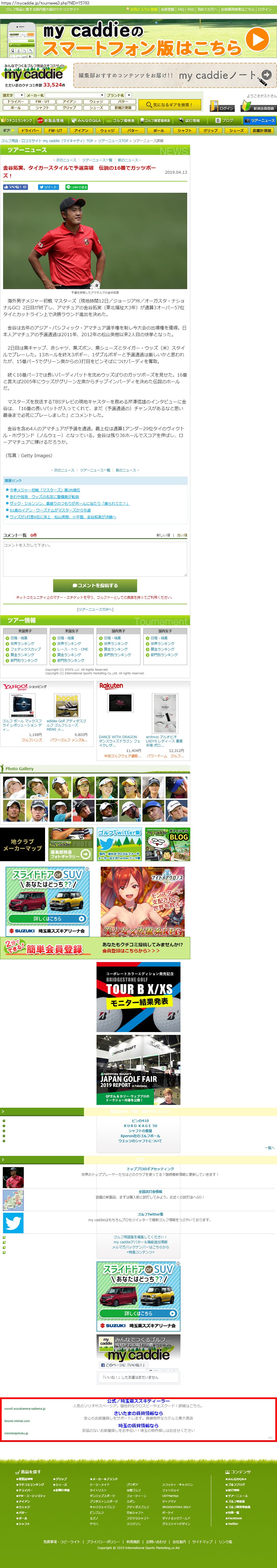This screenshot has height=1568, width=277.
Task: Open the my caddie note banner
Action: pos(174,75)
